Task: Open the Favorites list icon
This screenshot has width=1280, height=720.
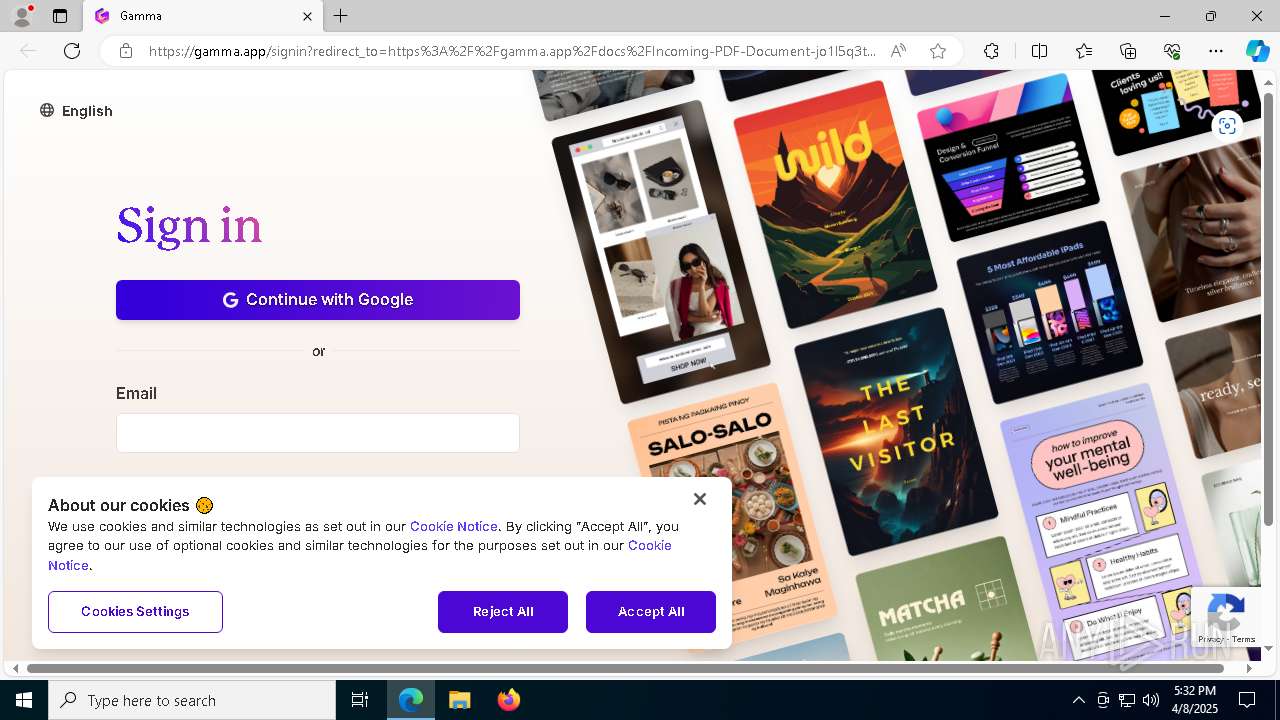Action: click(x=1084, y=51)
